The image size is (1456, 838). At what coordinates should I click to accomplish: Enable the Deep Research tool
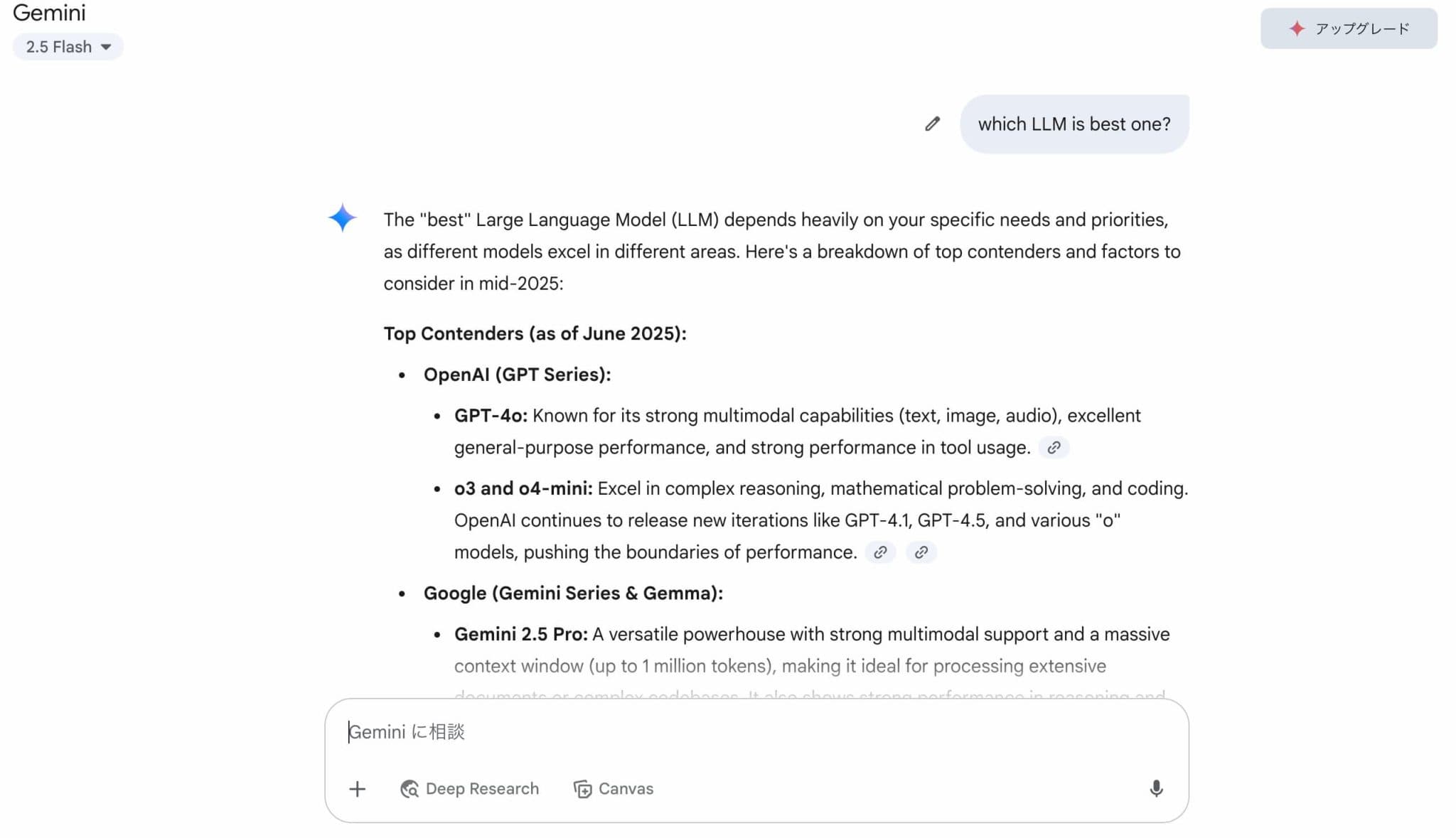[x=469, y=789]
